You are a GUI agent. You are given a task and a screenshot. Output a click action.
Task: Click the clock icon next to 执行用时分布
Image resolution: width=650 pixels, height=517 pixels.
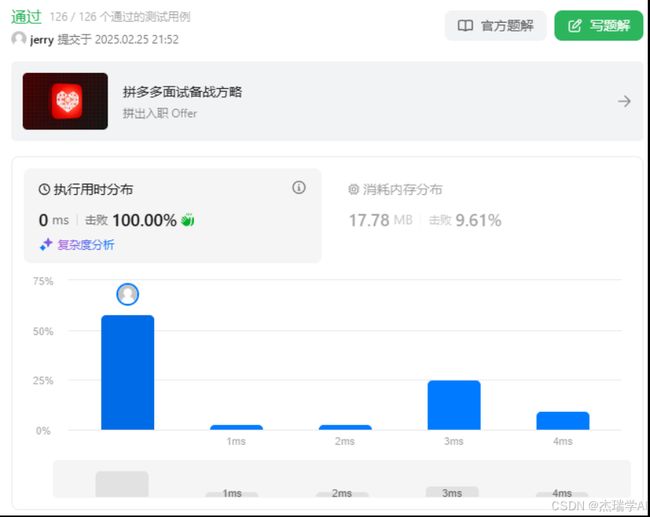[x=44, y=189]
